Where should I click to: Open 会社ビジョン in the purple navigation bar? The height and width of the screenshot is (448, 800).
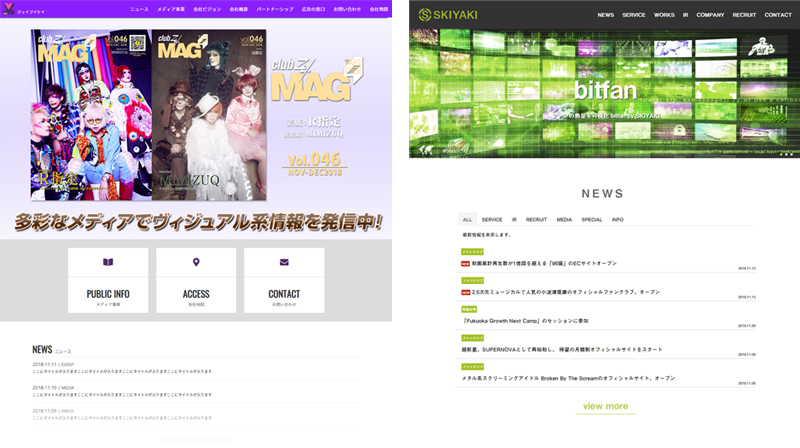(207, 9)
